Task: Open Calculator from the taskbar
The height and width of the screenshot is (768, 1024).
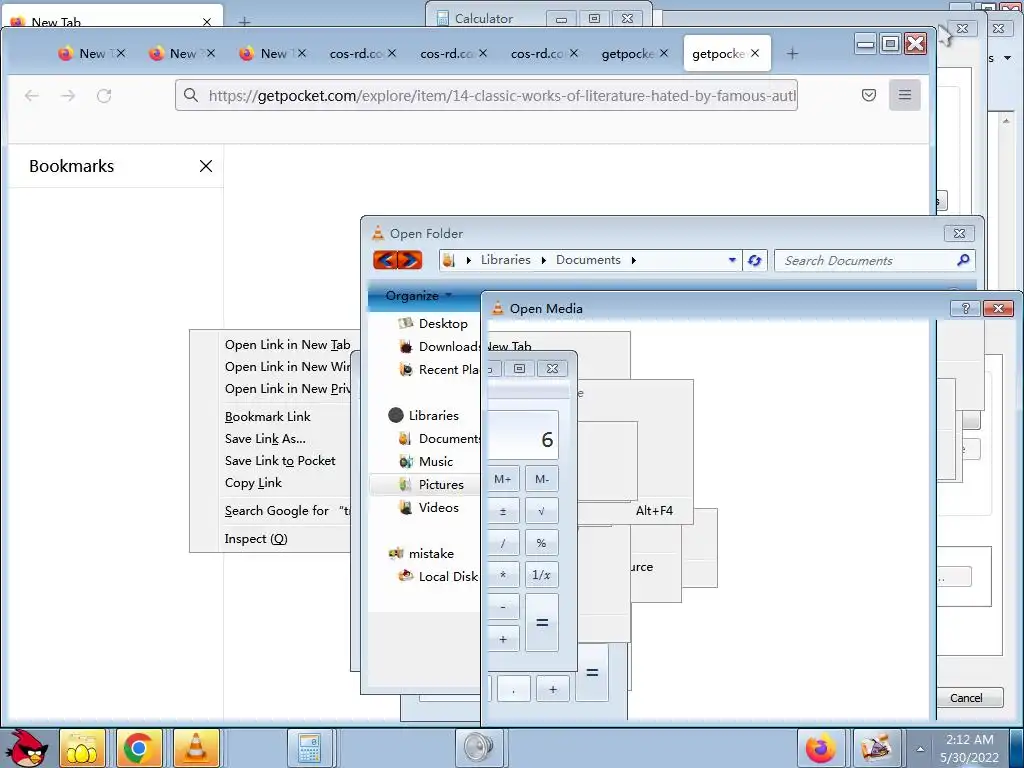Action: click(309, 748)
